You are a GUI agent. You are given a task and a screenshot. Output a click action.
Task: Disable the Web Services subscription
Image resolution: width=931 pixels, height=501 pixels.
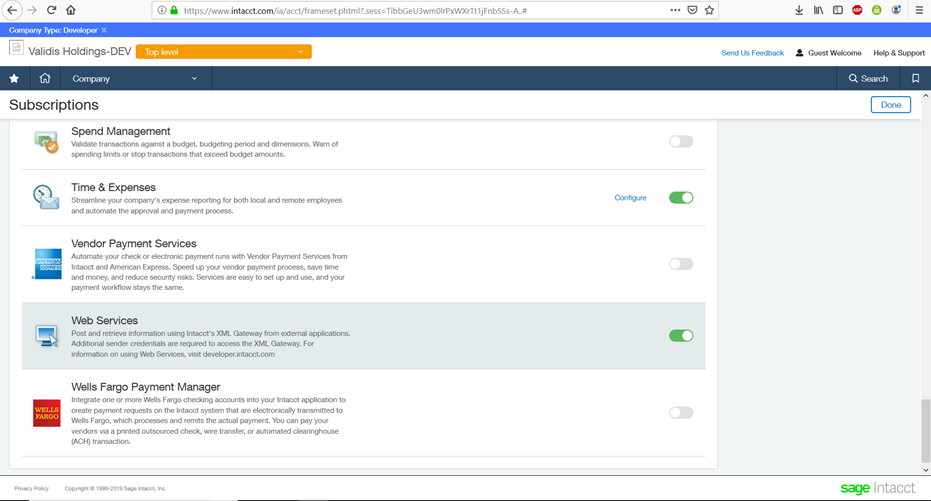(x=681, y=335)
